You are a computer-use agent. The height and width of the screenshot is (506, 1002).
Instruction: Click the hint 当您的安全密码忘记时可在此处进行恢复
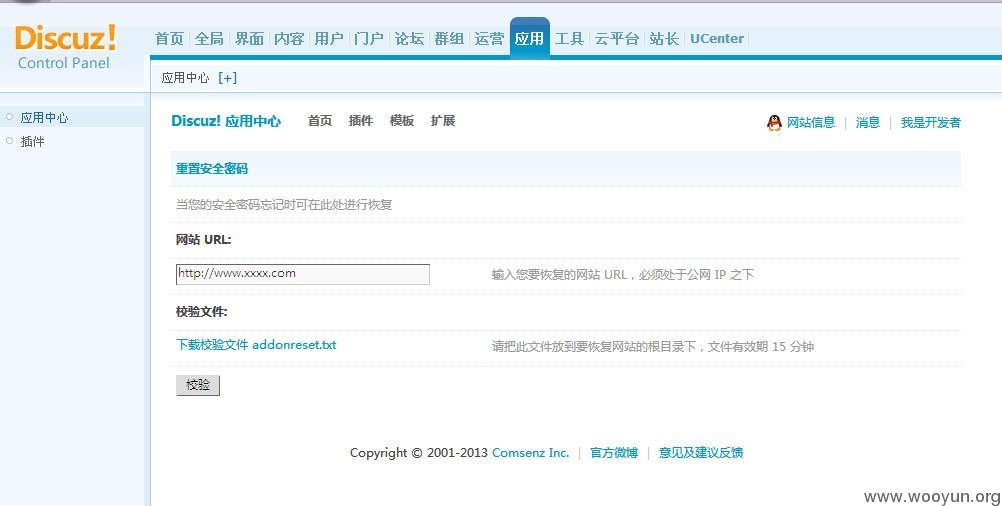(x=284, y=205)
